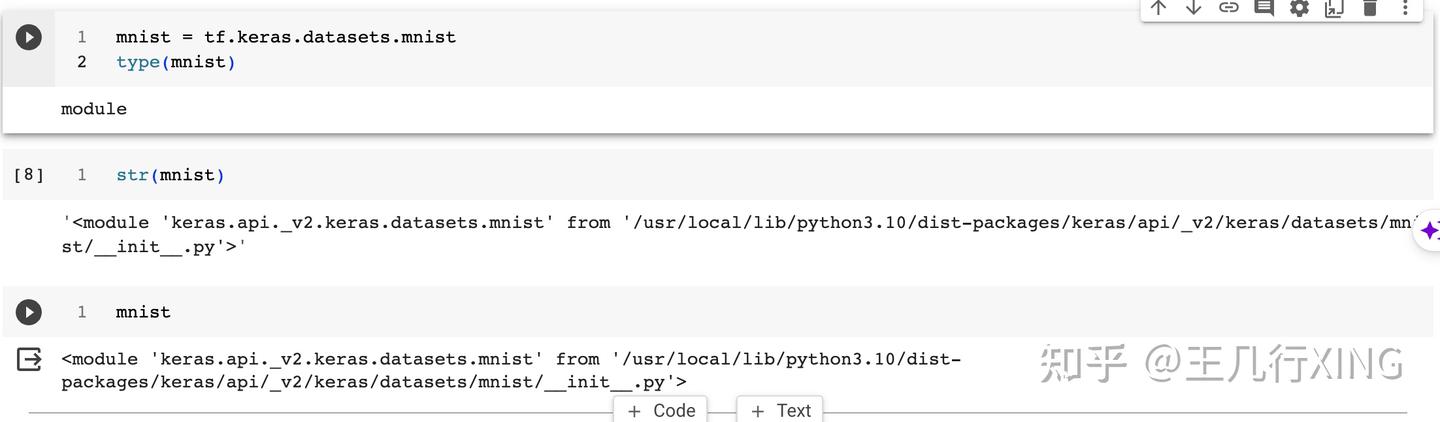This screenshot has height=422, width=1440.
Task: Click the 'module' output text
Action: tap(94, 109)
